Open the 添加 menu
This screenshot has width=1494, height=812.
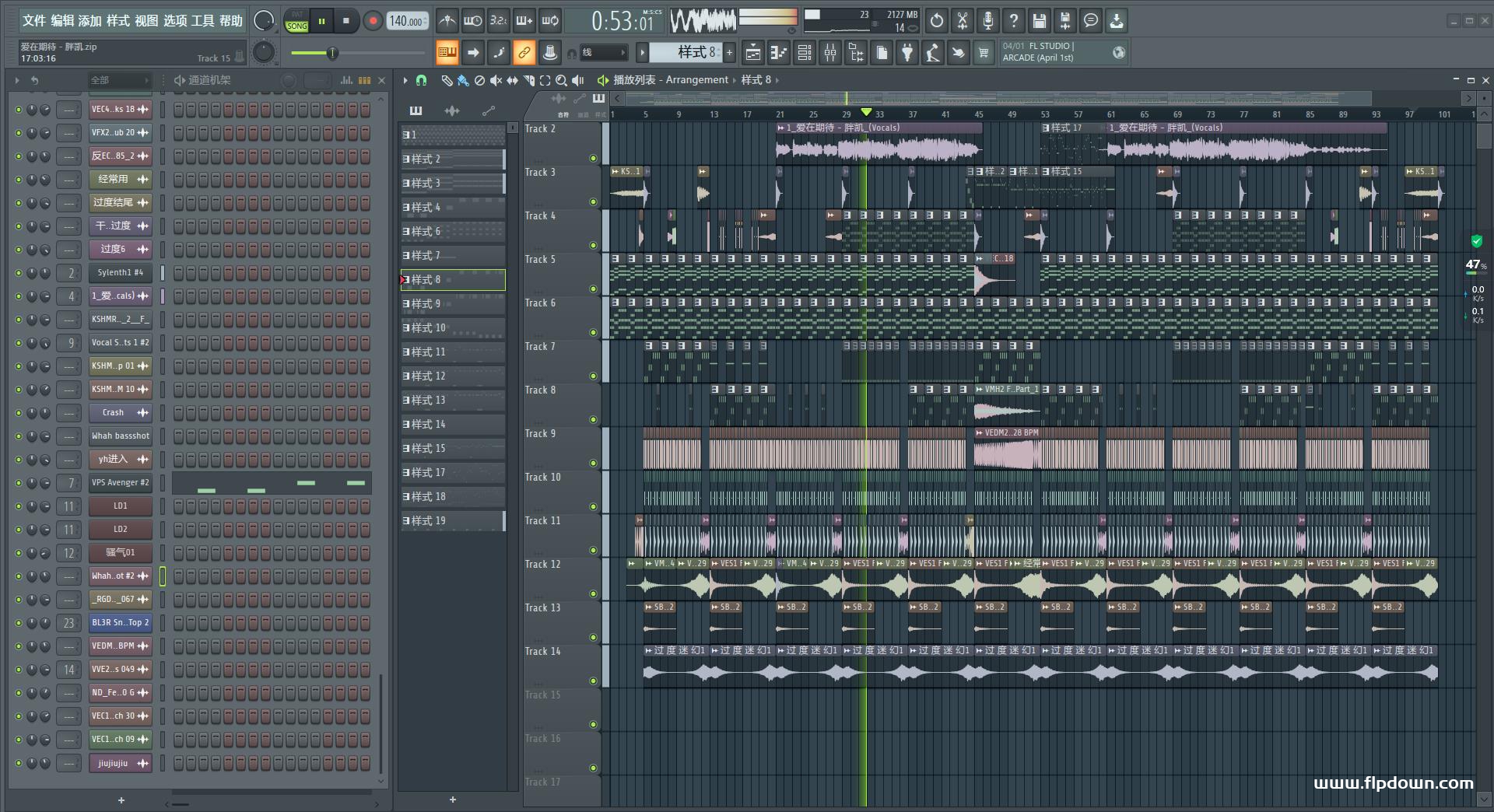90,21
